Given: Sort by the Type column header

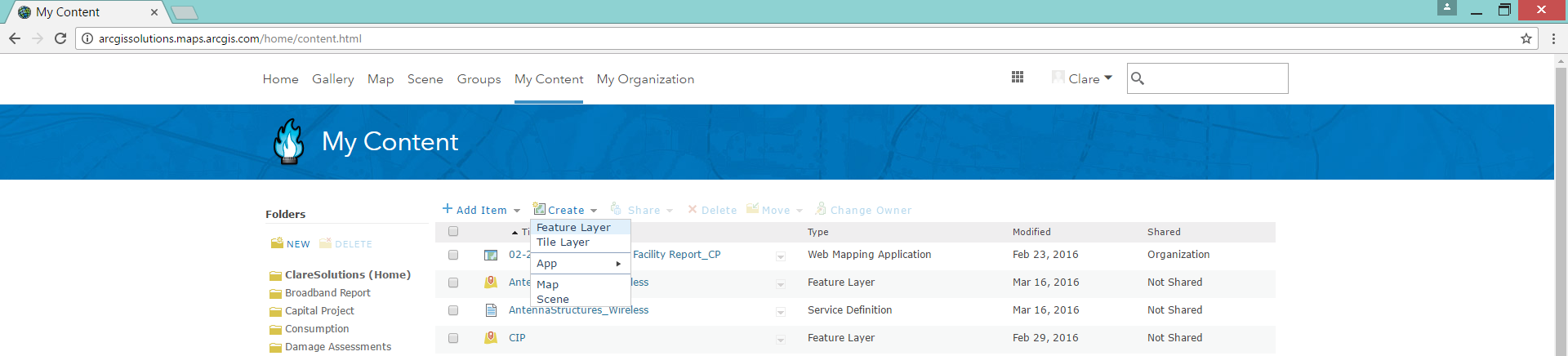Looking at the screenshot, I should [817, 232].
